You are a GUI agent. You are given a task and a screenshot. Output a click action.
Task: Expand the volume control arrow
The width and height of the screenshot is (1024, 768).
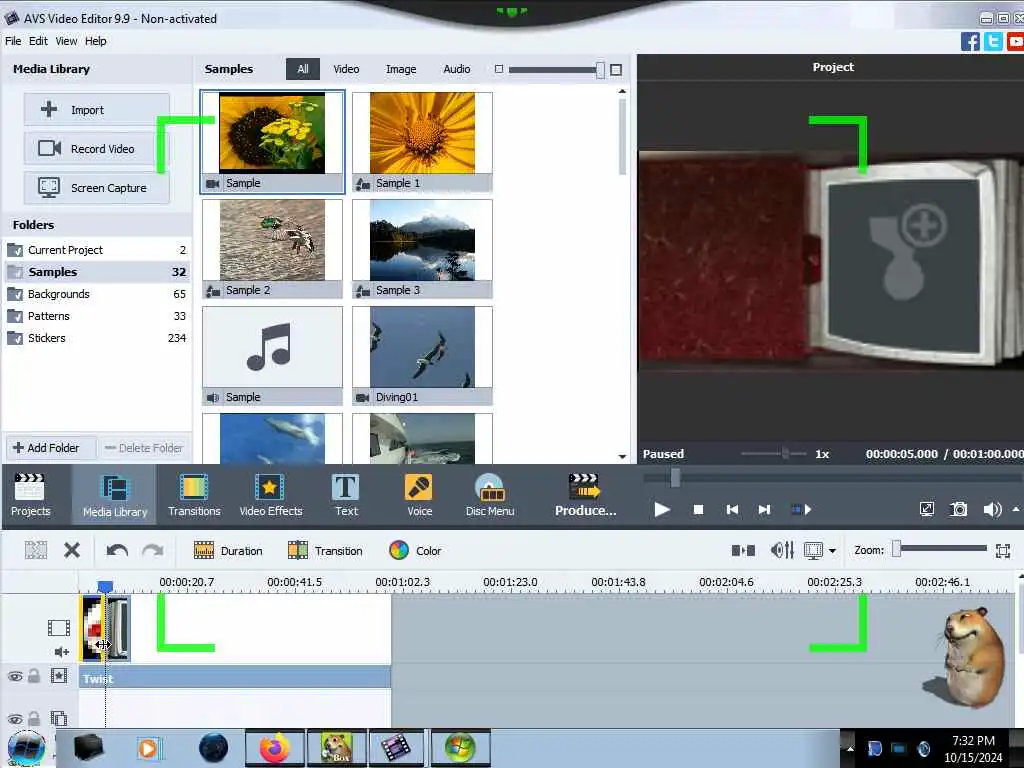click(x=1016, y=509)
